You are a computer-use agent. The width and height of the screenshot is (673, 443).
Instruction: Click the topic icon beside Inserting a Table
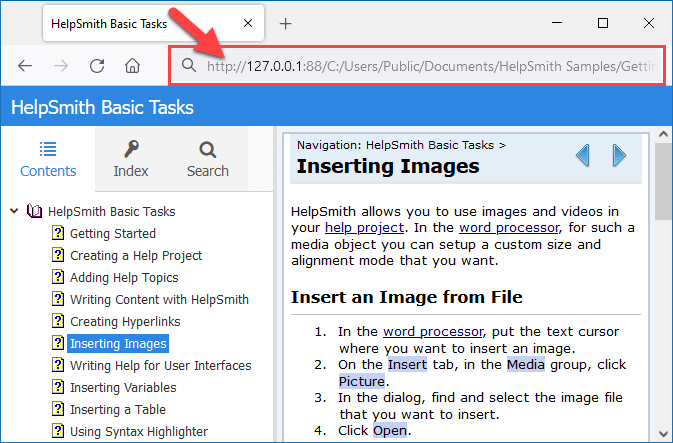(58, 409)
